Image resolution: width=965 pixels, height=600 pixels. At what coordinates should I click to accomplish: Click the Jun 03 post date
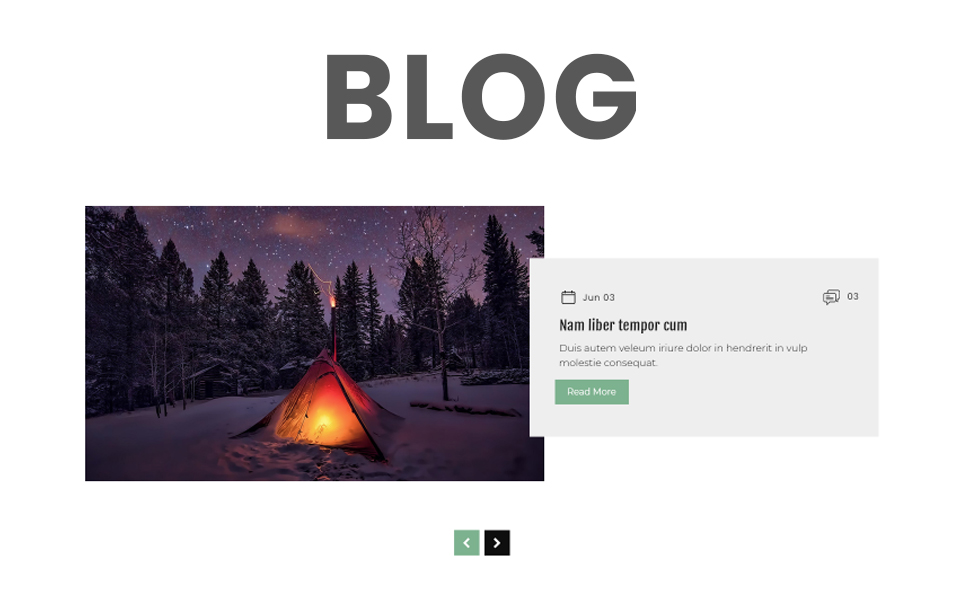[x=598, y=297]
